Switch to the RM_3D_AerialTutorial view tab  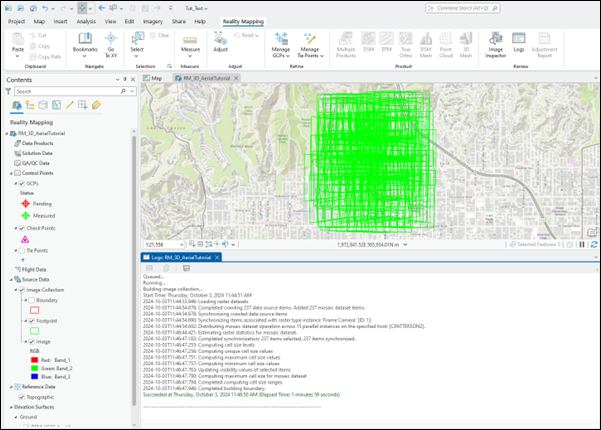pyautogui.click(x=206, y=76)
